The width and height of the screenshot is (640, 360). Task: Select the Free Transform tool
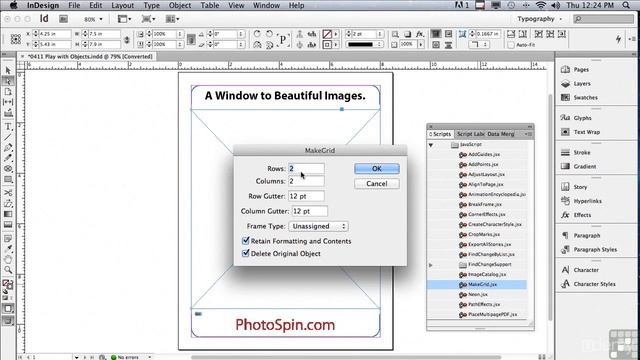[x=8, y=203]
